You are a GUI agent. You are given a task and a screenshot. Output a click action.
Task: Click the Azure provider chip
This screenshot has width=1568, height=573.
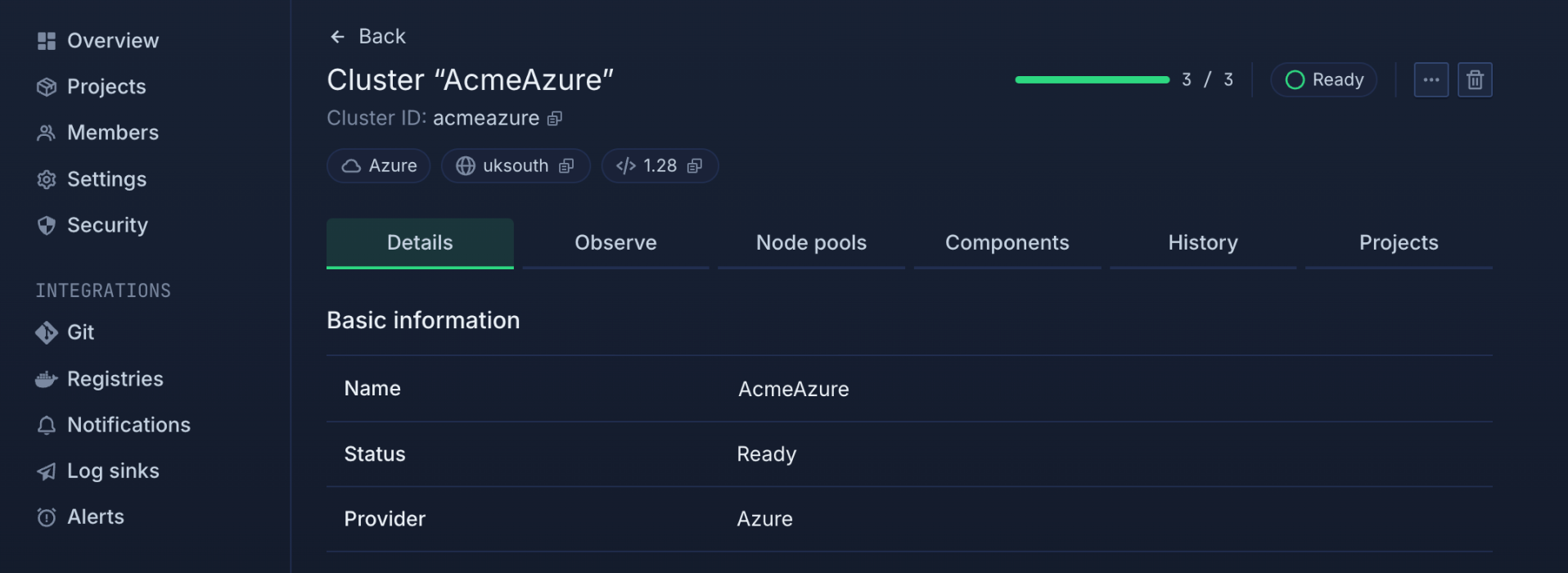pyautogui.click(x=379, y=166)
